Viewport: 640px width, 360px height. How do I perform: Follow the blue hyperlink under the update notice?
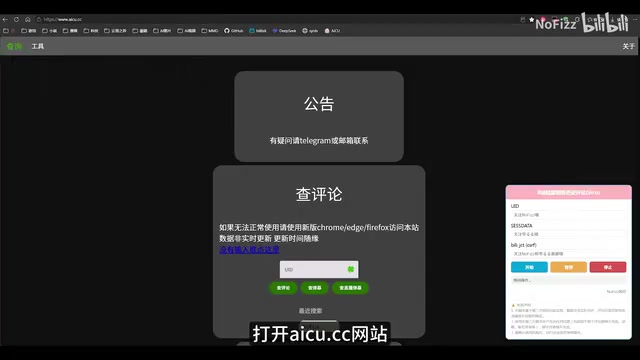[249, 249]
